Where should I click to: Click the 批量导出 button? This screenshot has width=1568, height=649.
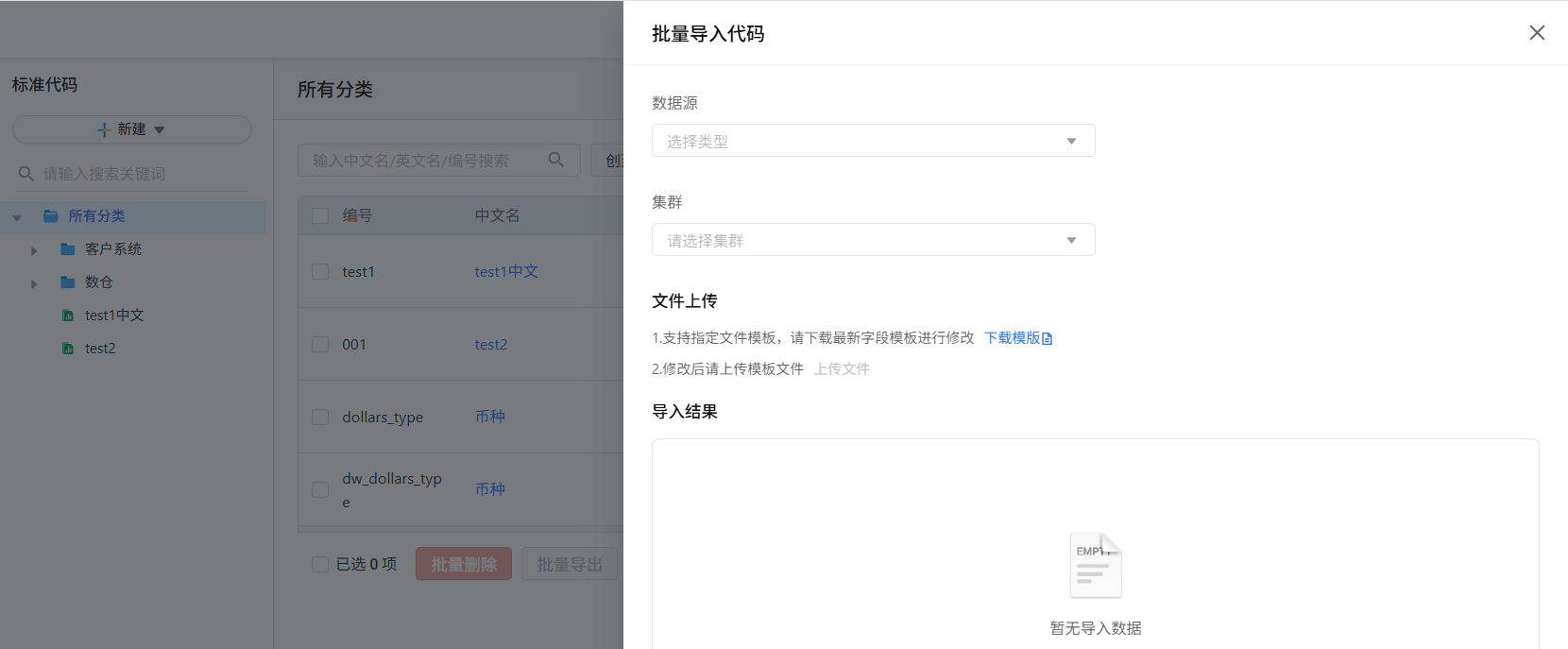tap(570, 564)
